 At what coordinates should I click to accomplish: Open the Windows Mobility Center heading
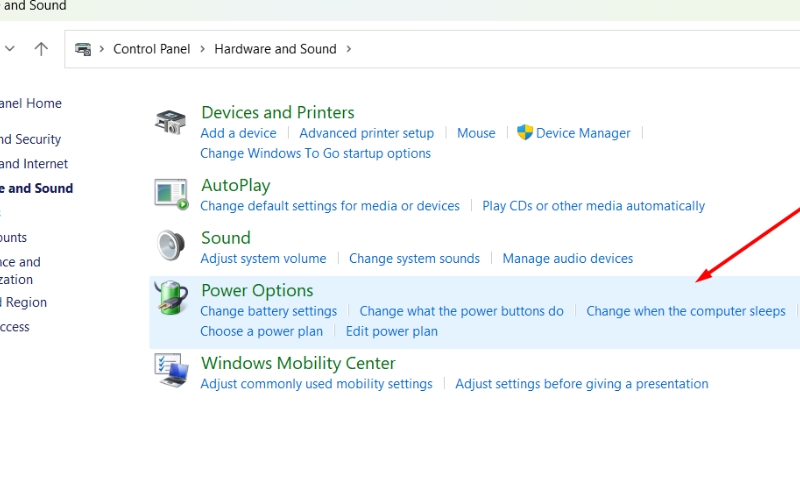(298, 363)
